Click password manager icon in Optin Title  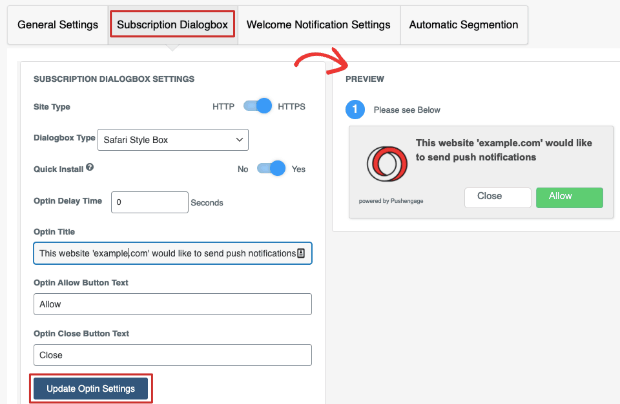301,253
